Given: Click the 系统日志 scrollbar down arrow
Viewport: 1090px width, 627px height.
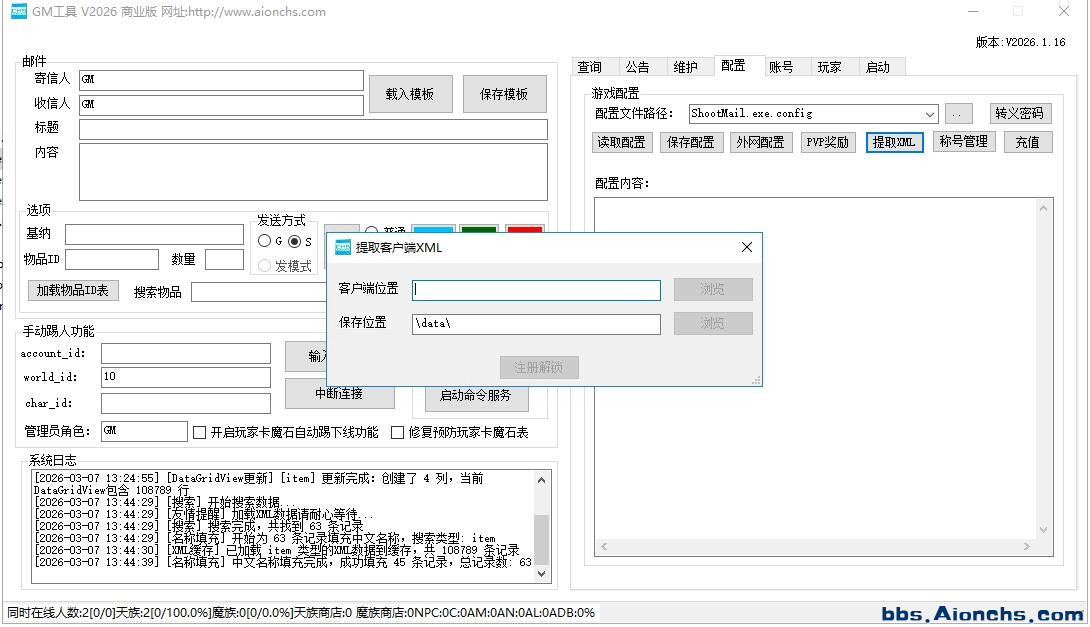Looking at the screenshot, I should point(543,573).
